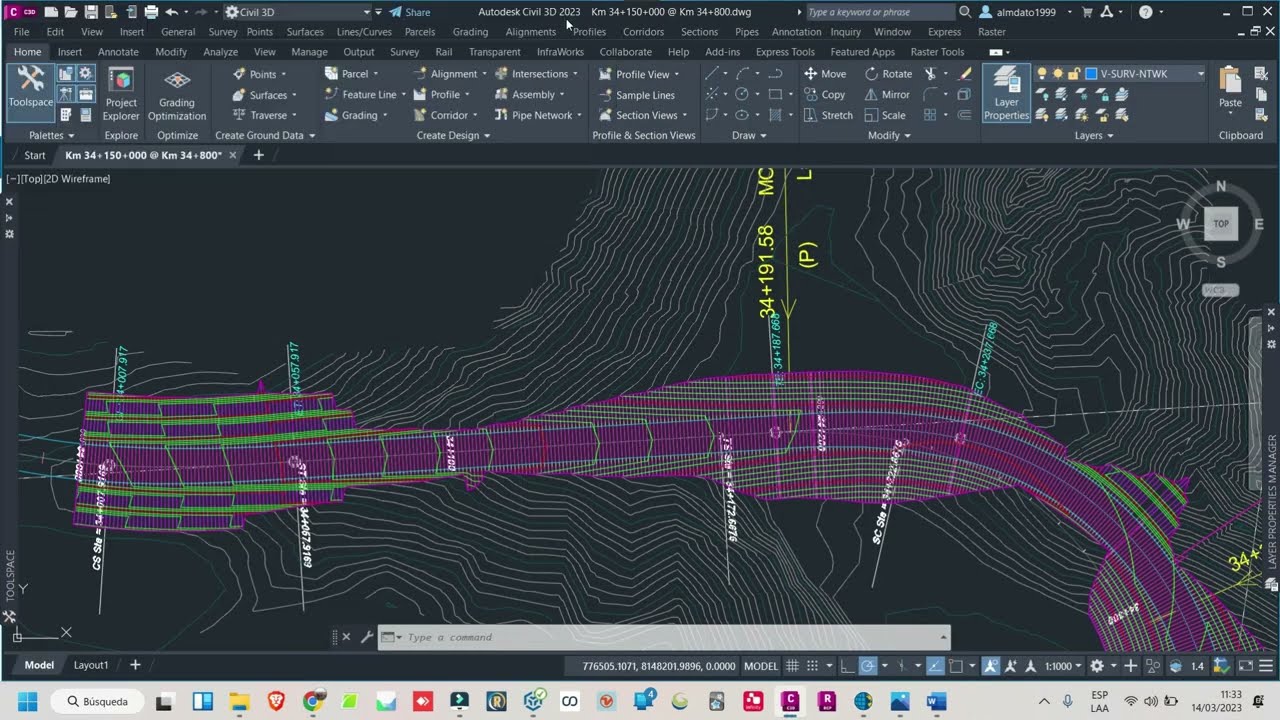Click the Customization hamburger icon in status bar
The width and height of the screenshot is (1280, 720).
1266,666
